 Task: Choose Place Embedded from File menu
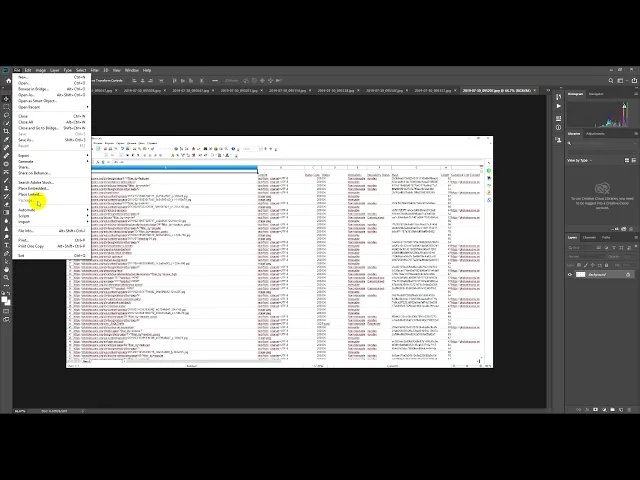(52, 189)
